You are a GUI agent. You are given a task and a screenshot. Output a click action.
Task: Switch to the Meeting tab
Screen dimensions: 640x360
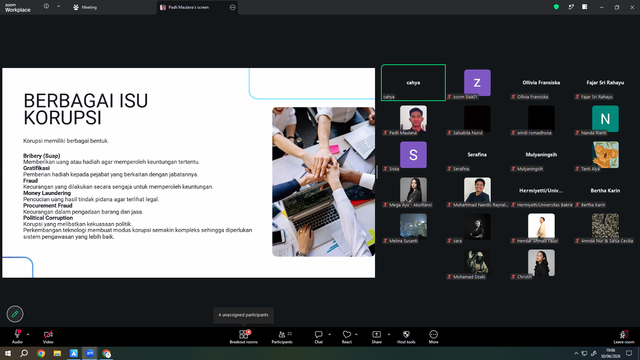point(85,7)
